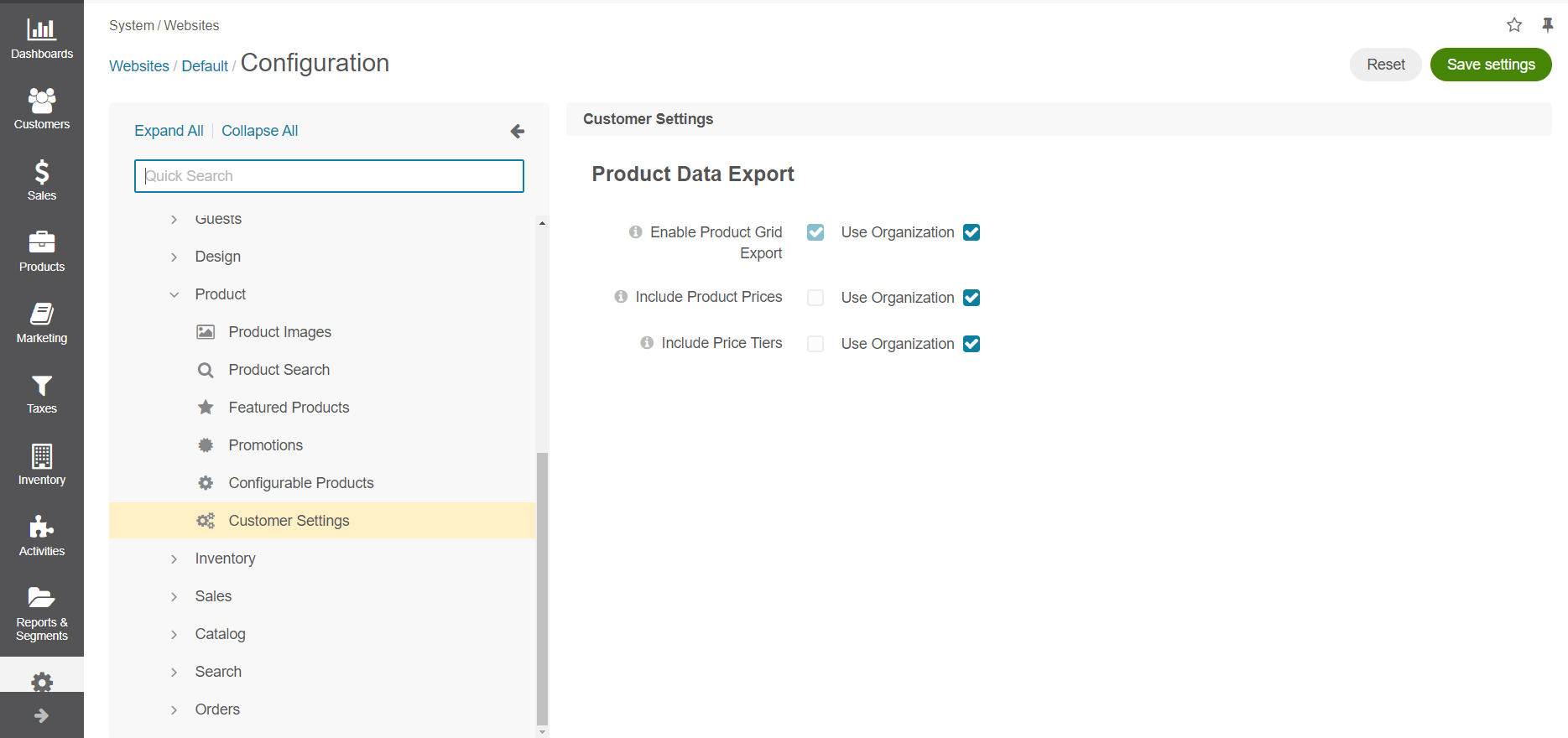The width and height of the screenshot is (1568, 738).
Task: Click the Expand All link
Action: pos(169,131)
